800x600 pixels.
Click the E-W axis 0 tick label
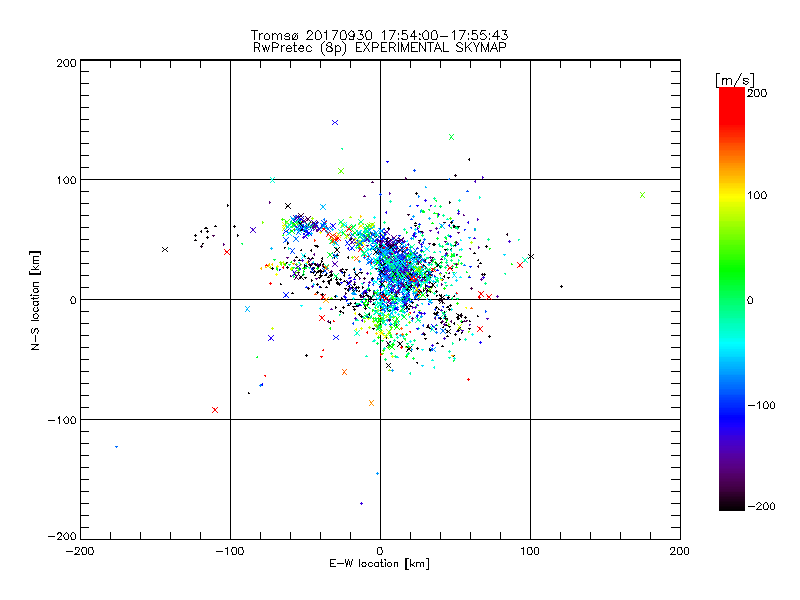(380, 551)
